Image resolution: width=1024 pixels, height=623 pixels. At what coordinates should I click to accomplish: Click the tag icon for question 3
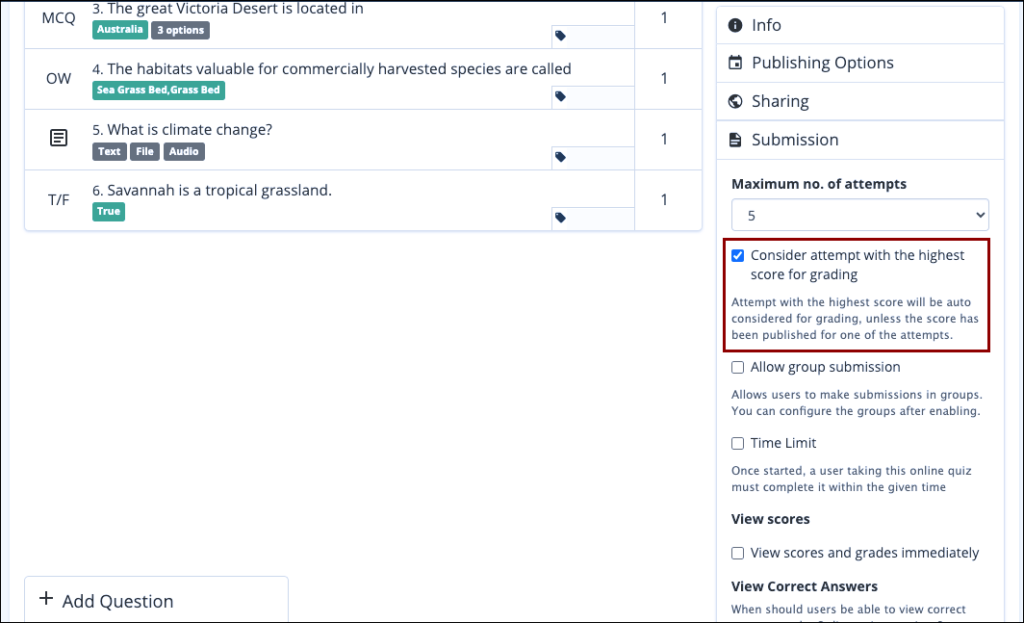click(x=560, y=36)
